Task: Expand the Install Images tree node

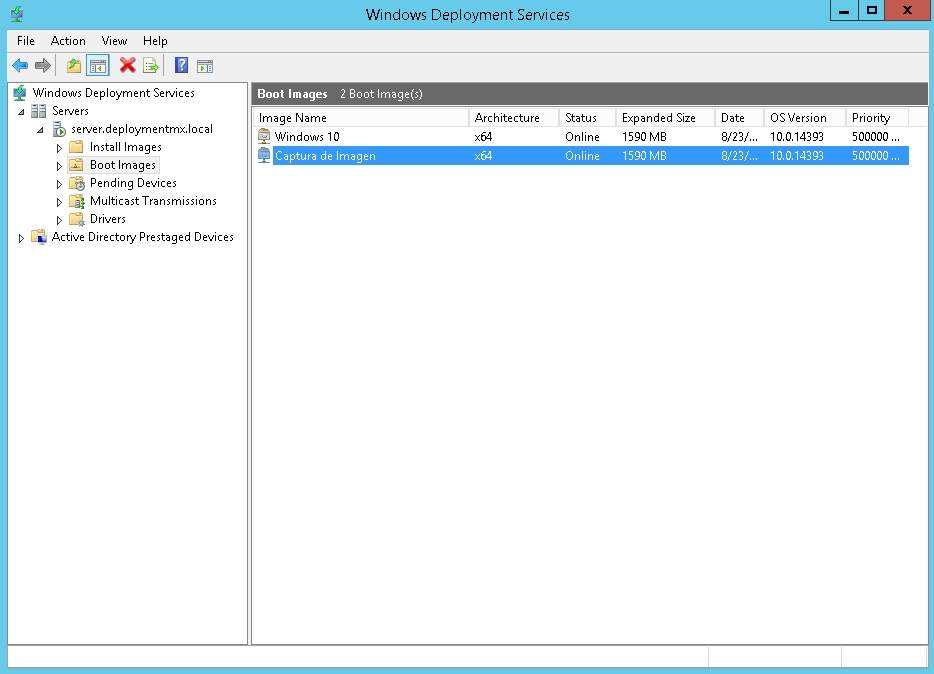Action: 59,148
